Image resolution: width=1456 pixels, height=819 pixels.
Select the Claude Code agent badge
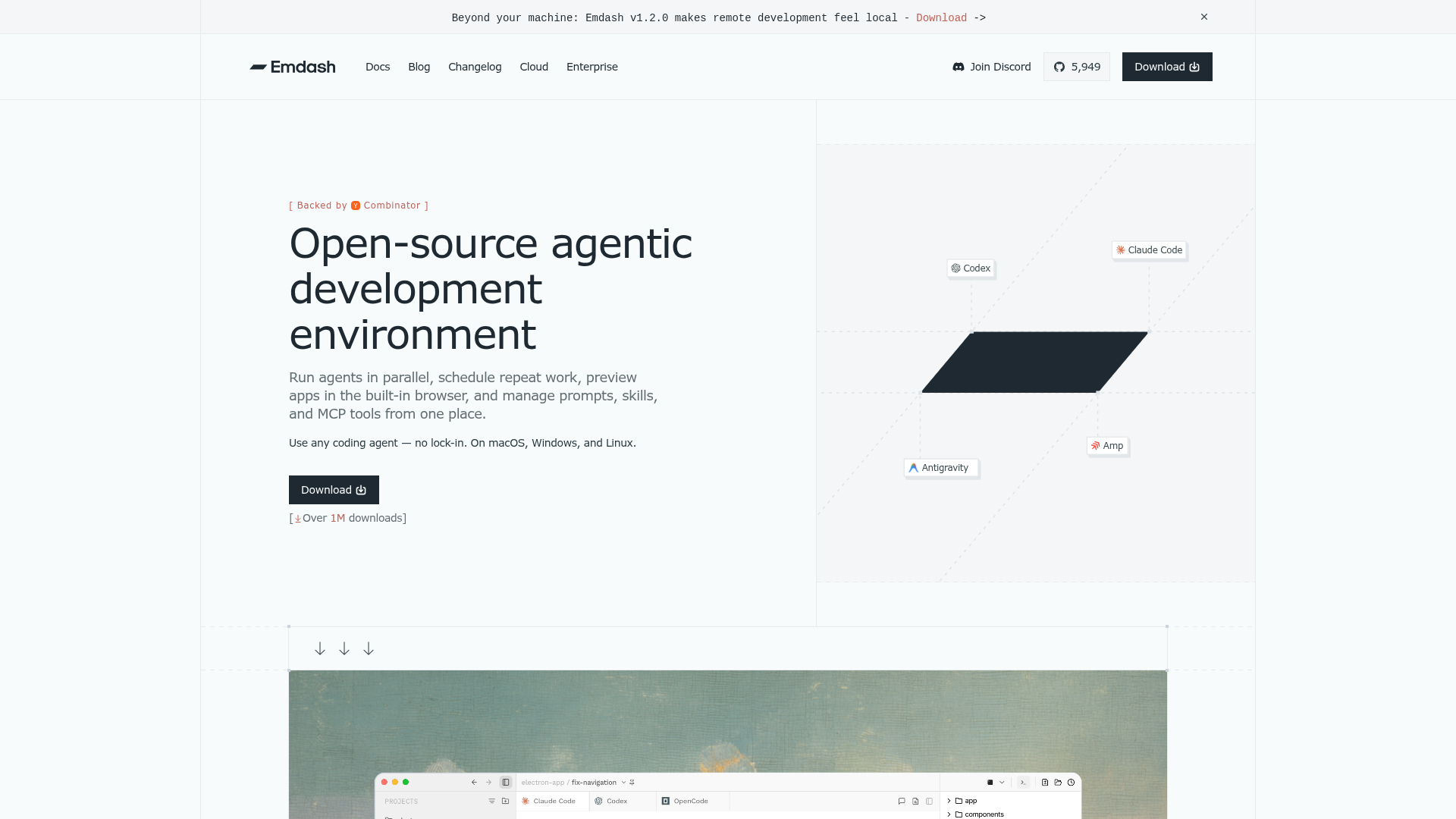coord(1149,250)
